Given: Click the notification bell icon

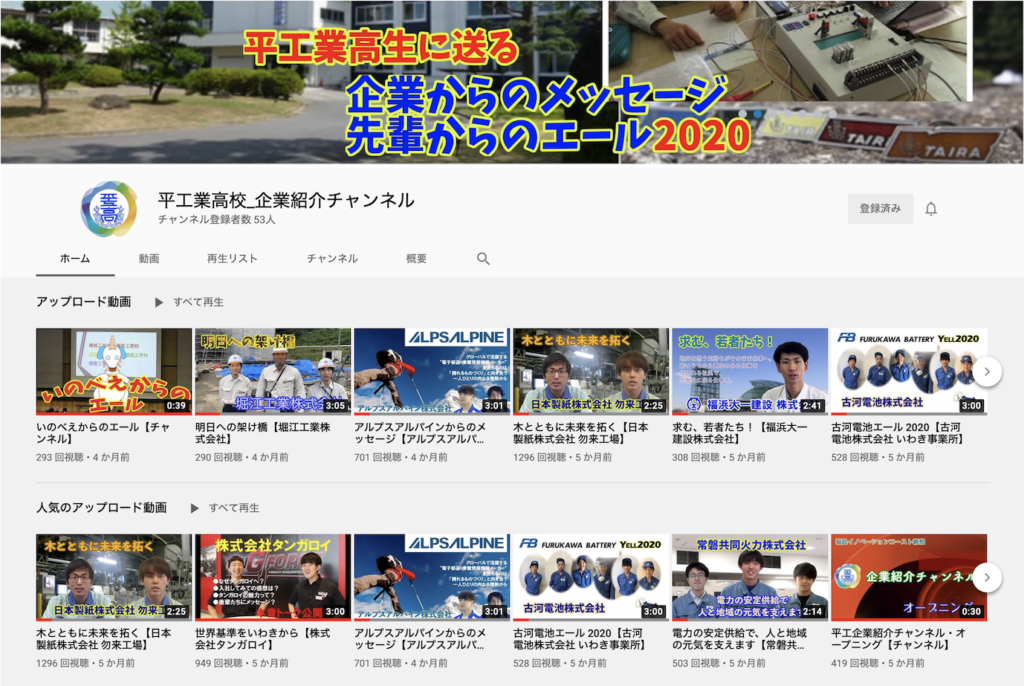Looking at the screenshot, I should [931, 208].
